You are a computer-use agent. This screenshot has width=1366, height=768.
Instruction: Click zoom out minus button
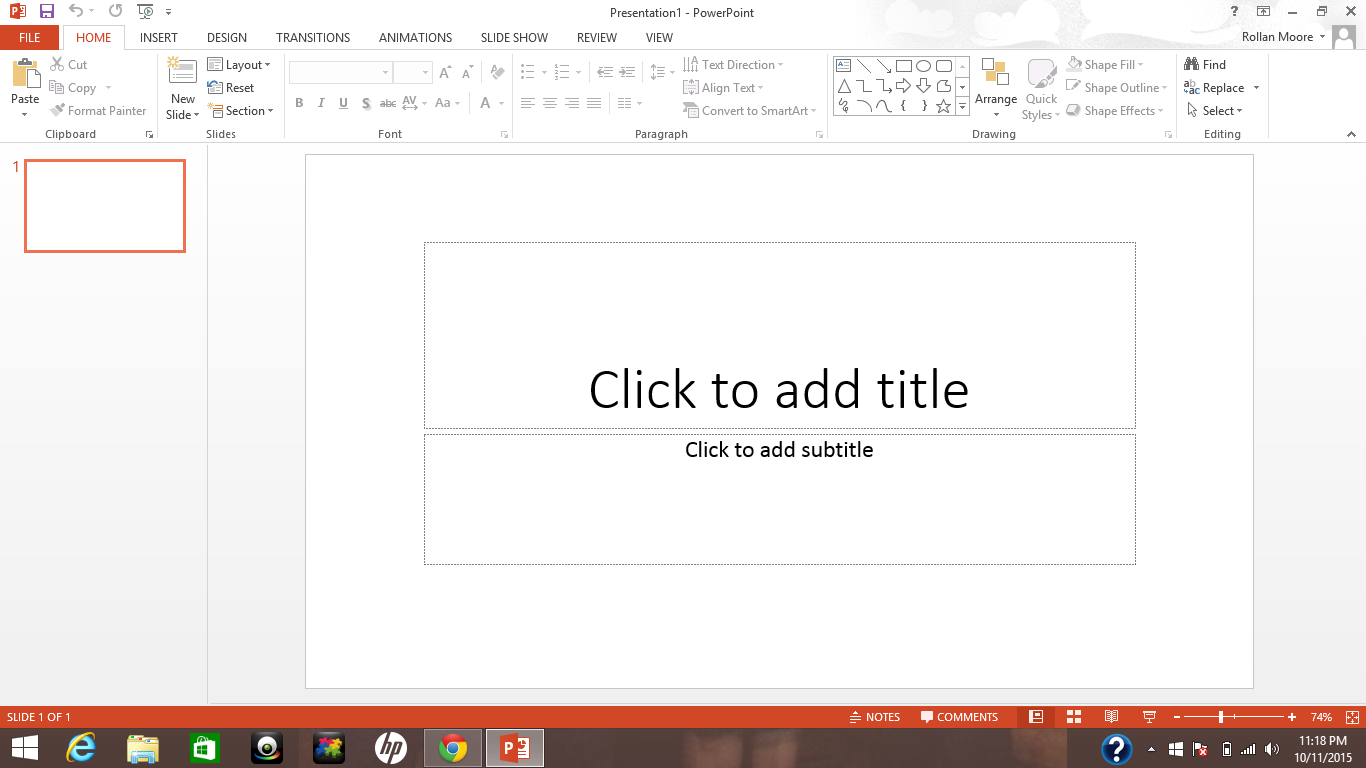pos(1177,717)
